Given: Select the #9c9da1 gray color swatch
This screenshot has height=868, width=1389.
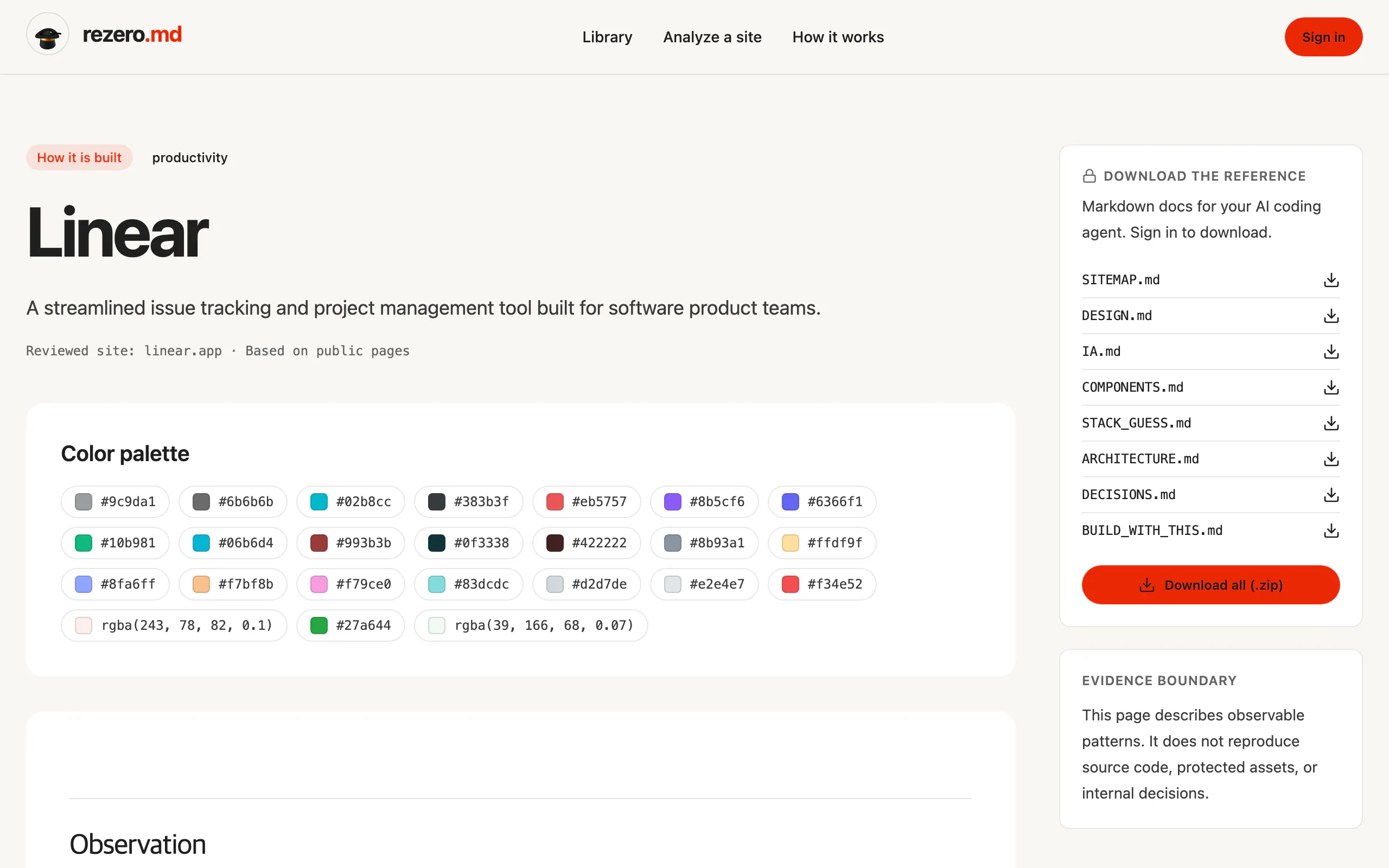Looking at the screenshot, I should (116, 502).
